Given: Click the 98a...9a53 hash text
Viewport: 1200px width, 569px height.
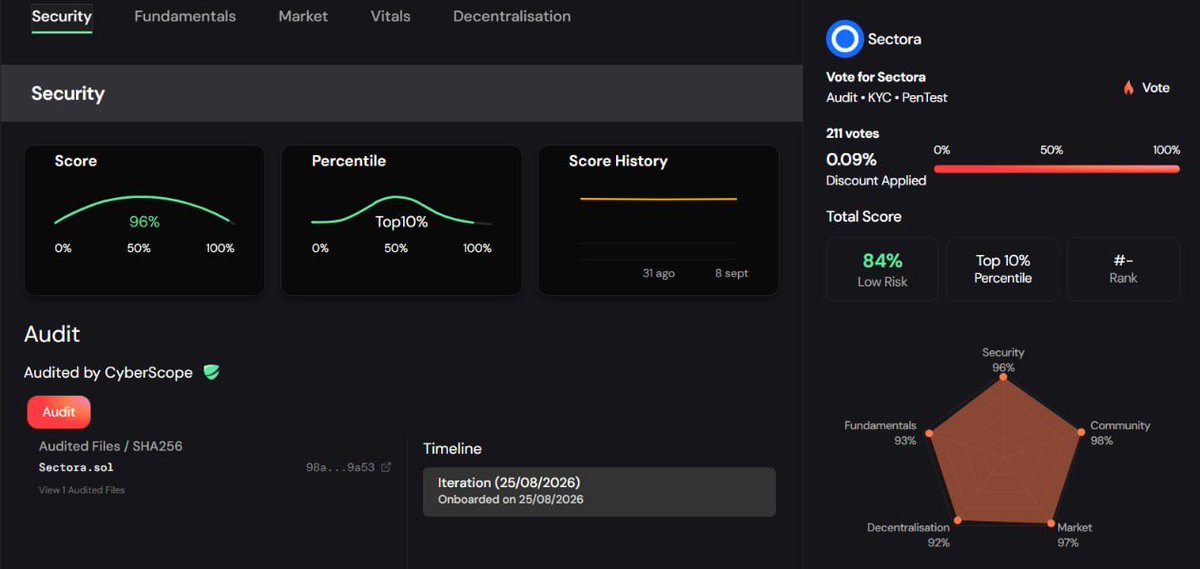Looking at the screenshot, I should pos(340,467).
